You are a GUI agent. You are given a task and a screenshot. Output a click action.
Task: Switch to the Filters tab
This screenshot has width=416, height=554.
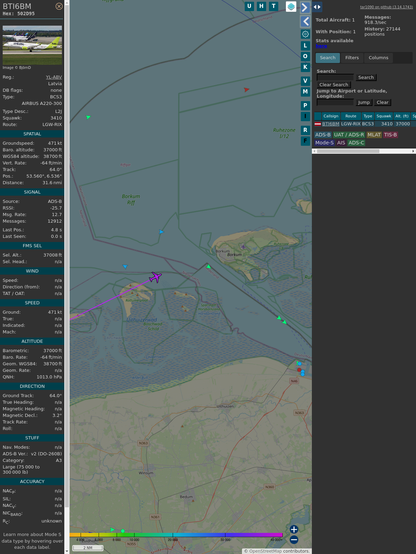coord(352,58)
